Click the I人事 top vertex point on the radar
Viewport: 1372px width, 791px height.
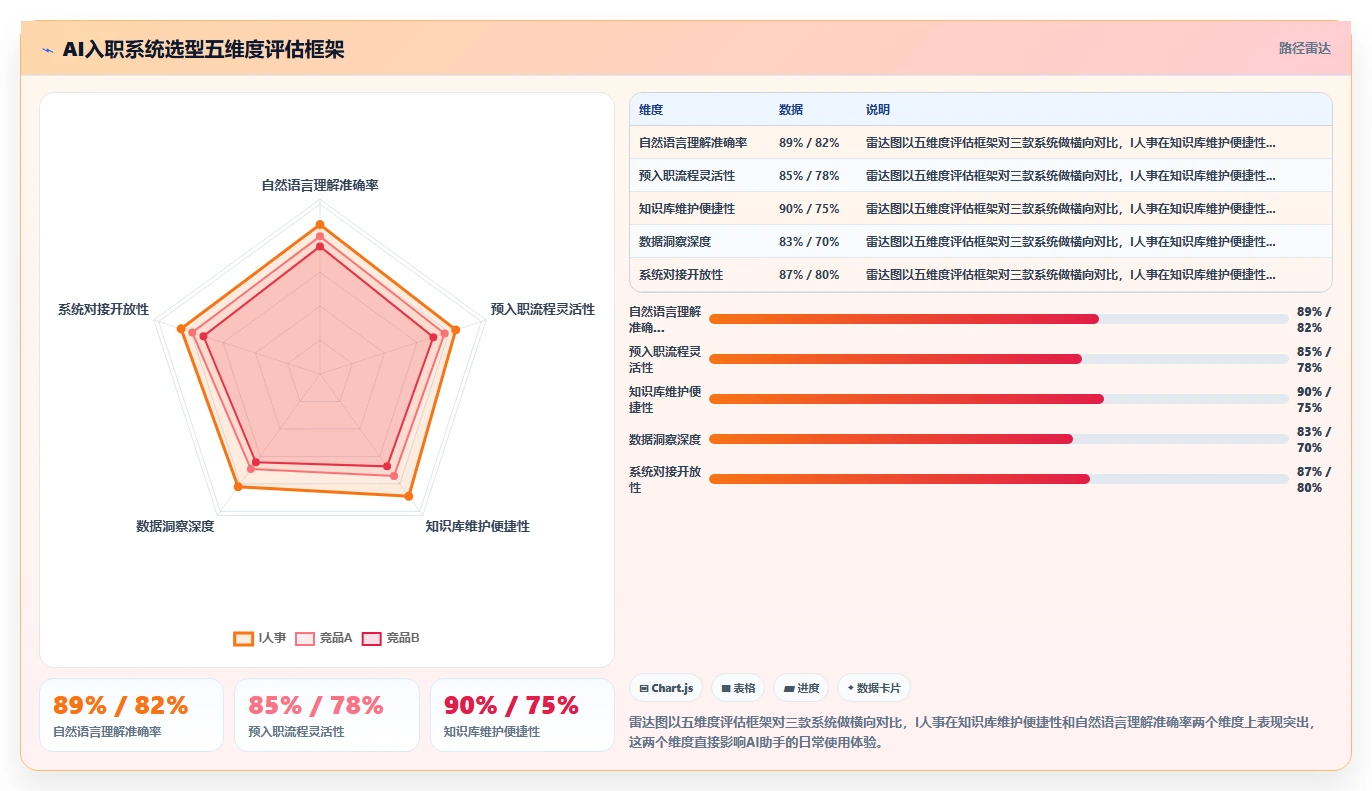point(320,224)
